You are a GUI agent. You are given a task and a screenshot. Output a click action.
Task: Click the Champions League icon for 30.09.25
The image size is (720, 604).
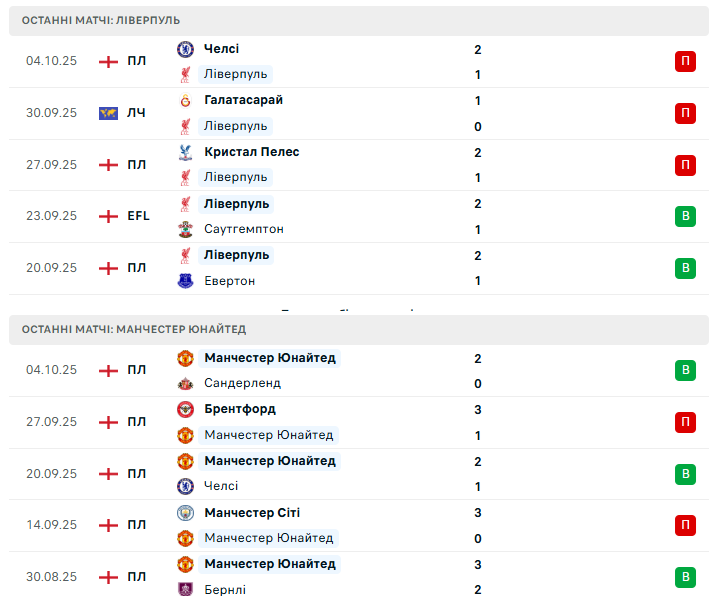click(108, 113)
